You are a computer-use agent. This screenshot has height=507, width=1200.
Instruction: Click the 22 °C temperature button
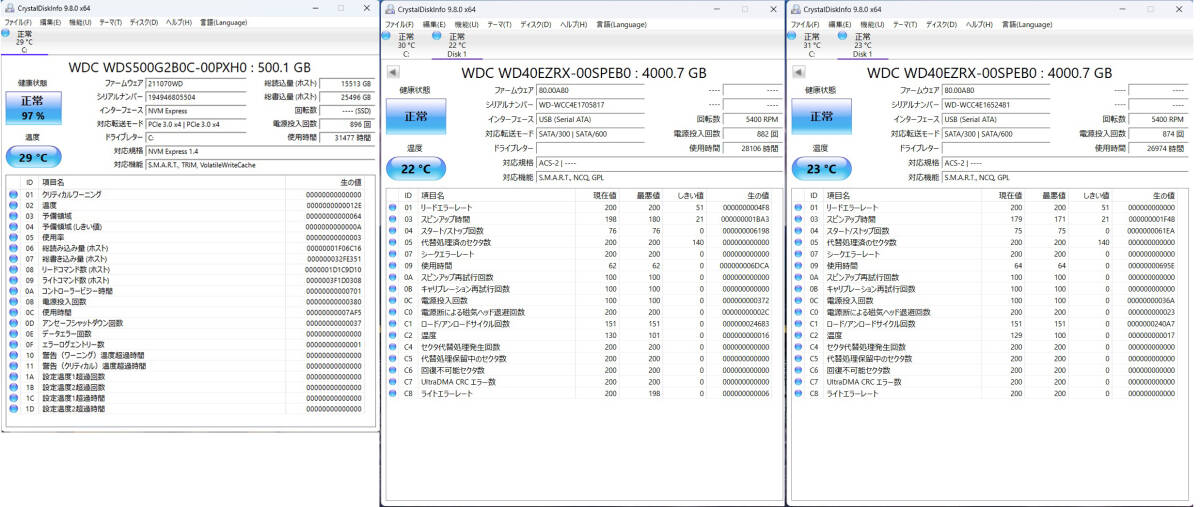pyautogui.click(x=418, y=168)
